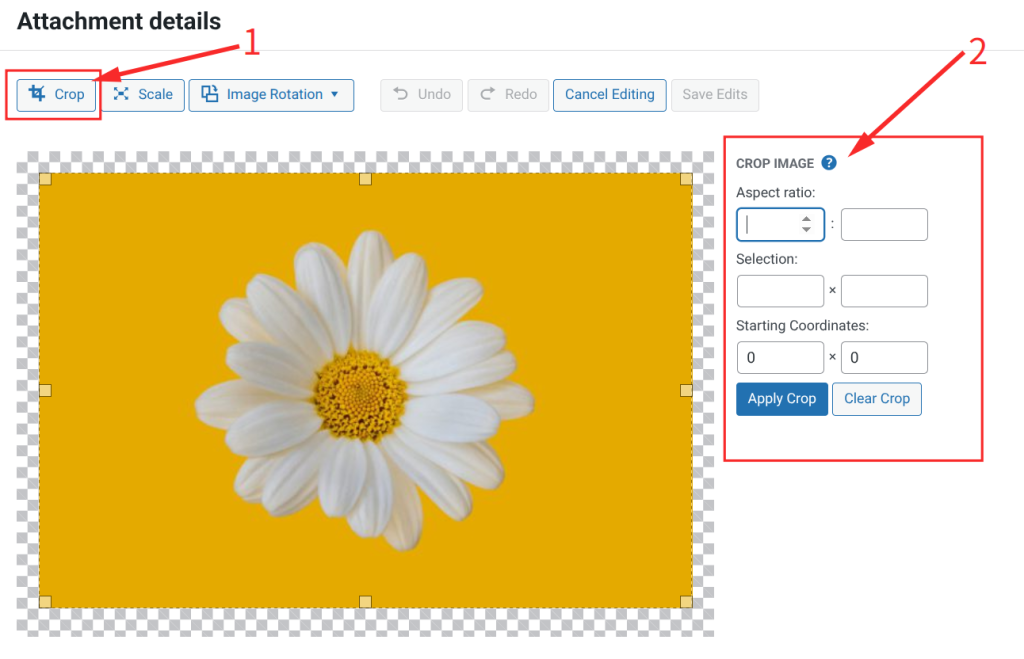The width and height of the screenshot is (1024, 659).
Task: Click Clear Crop
Action: click(876, 399)
